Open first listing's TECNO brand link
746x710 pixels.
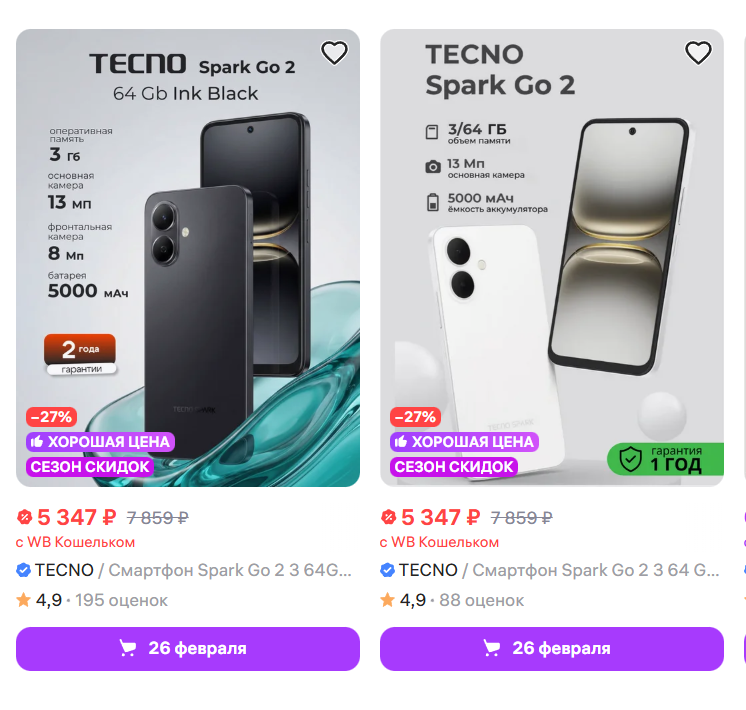(x=64, y=570)
